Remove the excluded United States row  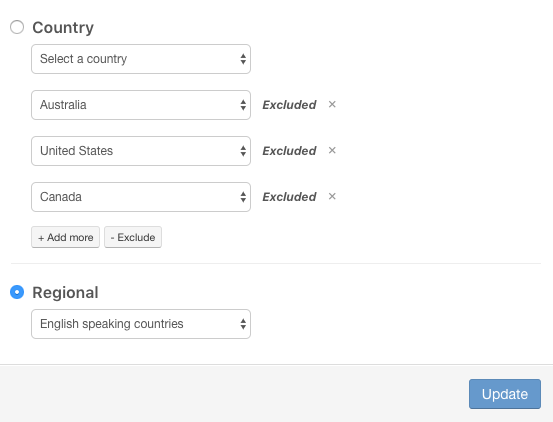click(x=332, y=151)
